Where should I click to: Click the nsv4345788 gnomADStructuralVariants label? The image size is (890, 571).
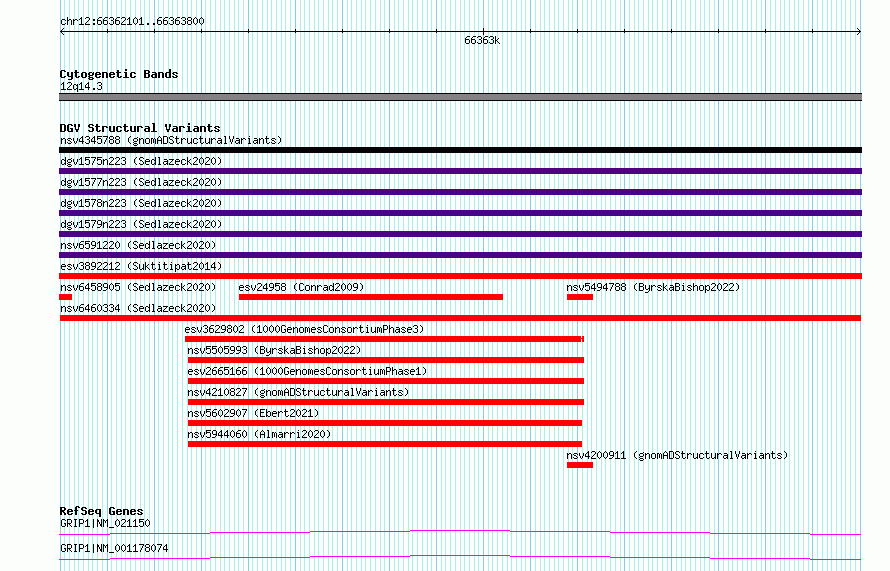(171, 140)
